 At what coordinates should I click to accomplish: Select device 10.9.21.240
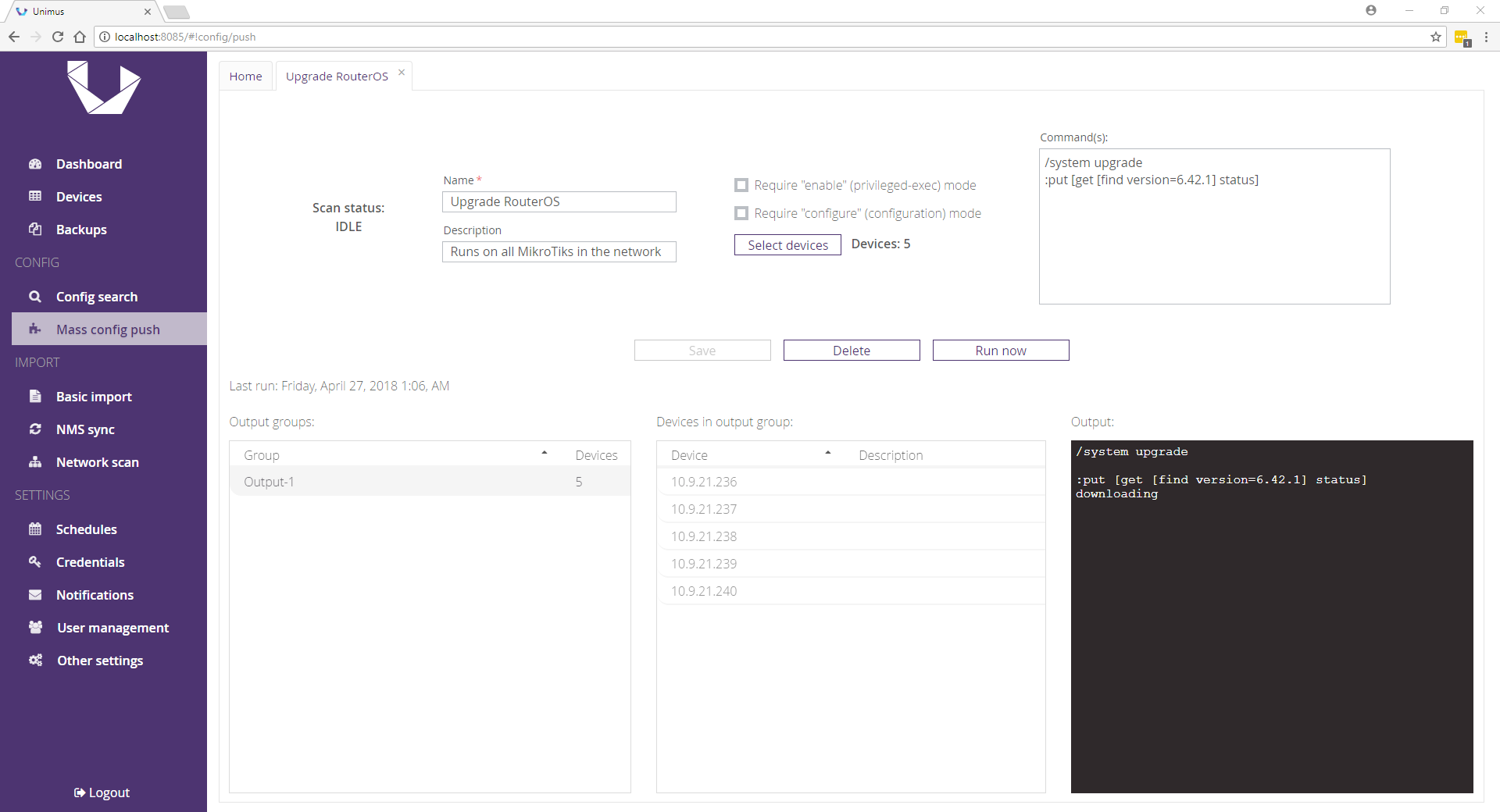(851, 591)
